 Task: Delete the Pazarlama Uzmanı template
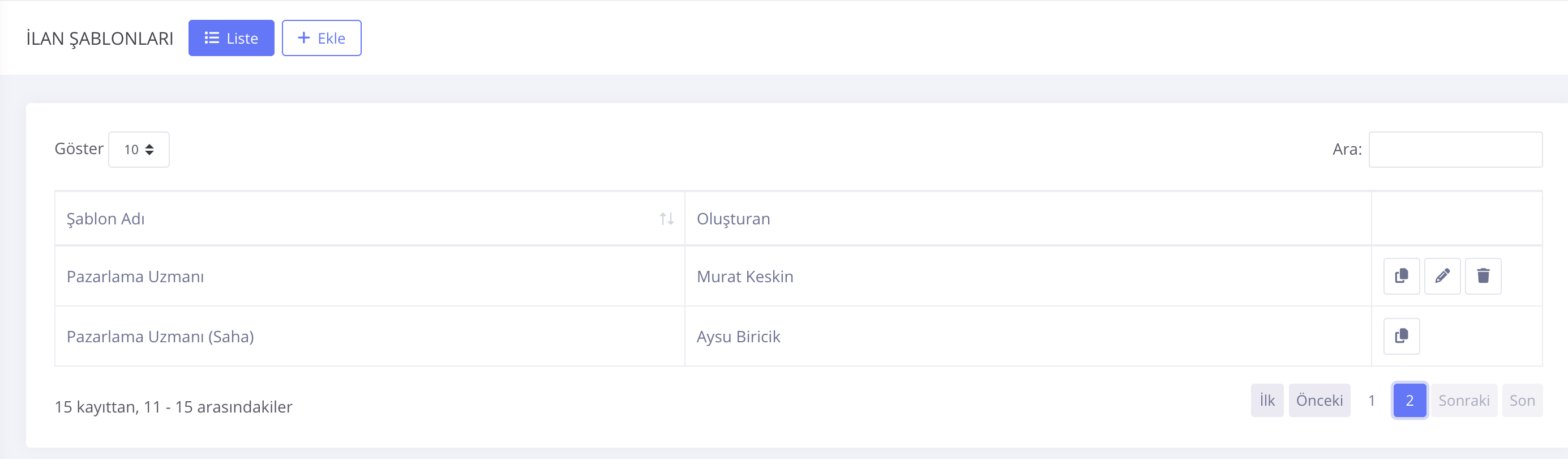(x=1483, y=276)
